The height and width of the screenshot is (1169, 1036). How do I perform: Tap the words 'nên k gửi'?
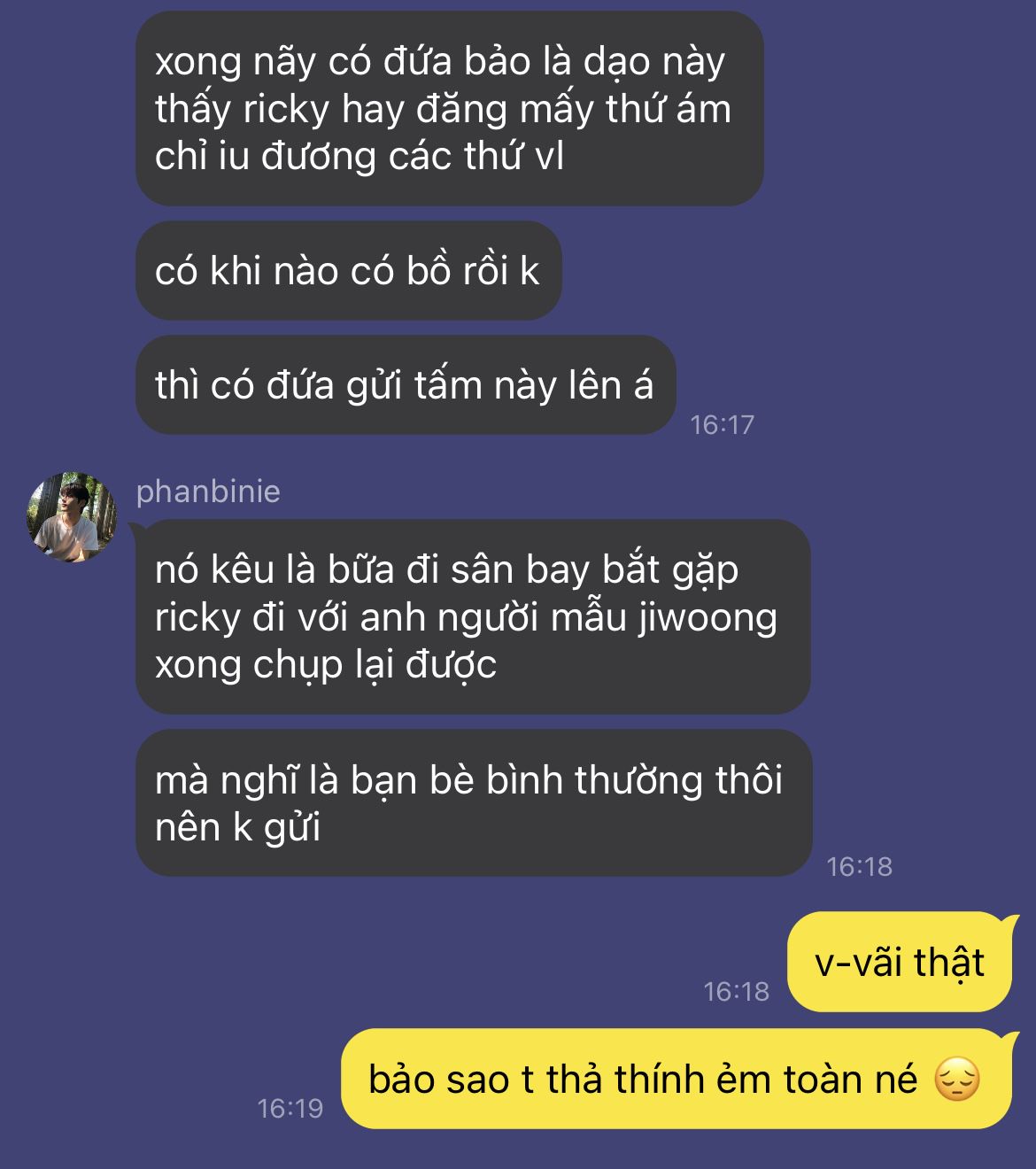[x=237, y=828]
